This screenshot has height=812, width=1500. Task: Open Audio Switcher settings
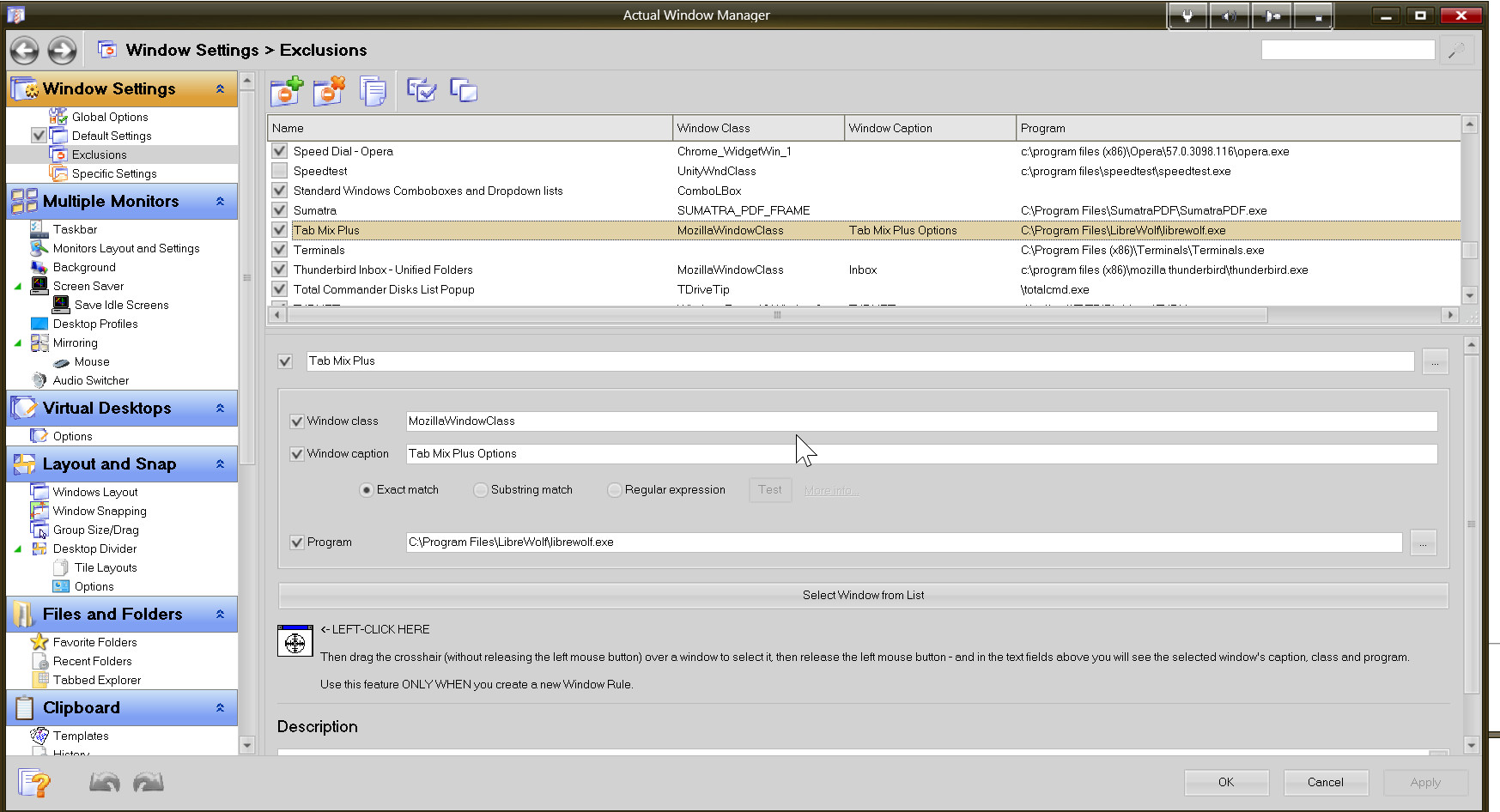point(91,380)
